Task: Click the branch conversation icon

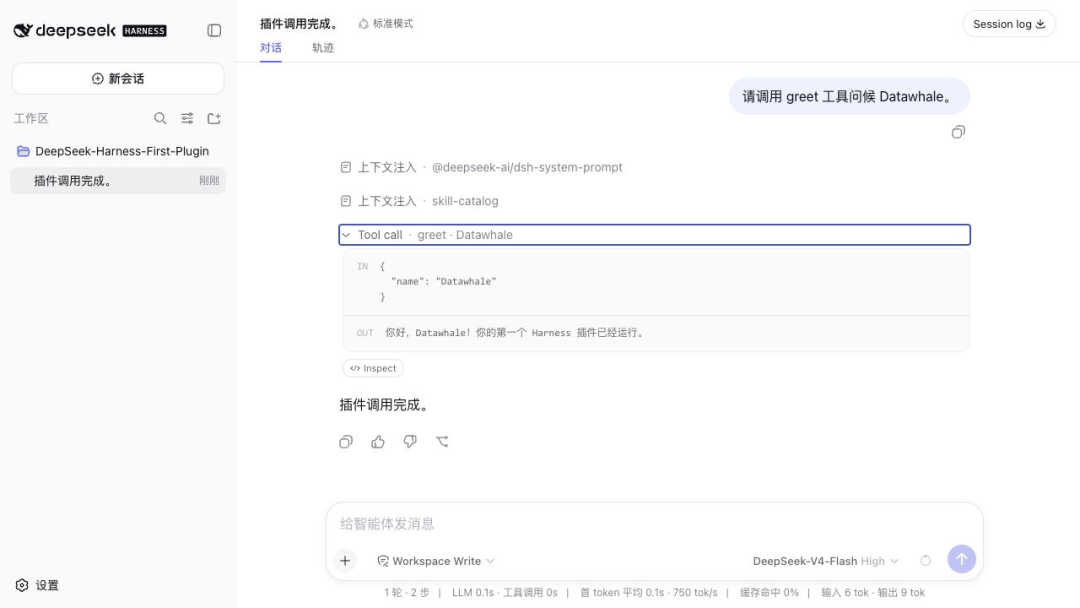Action: [x=442, y=442]
